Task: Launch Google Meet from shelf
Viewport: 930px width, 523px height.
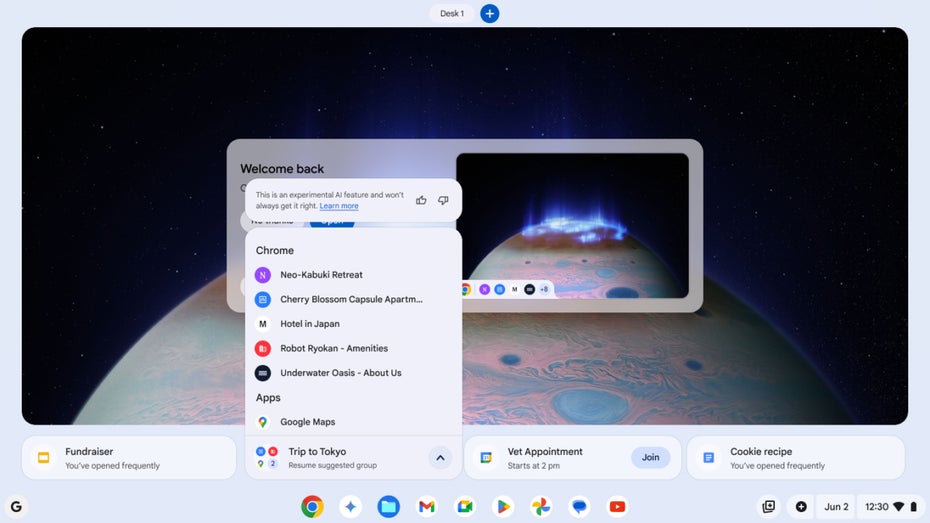Action: [465, 506]
